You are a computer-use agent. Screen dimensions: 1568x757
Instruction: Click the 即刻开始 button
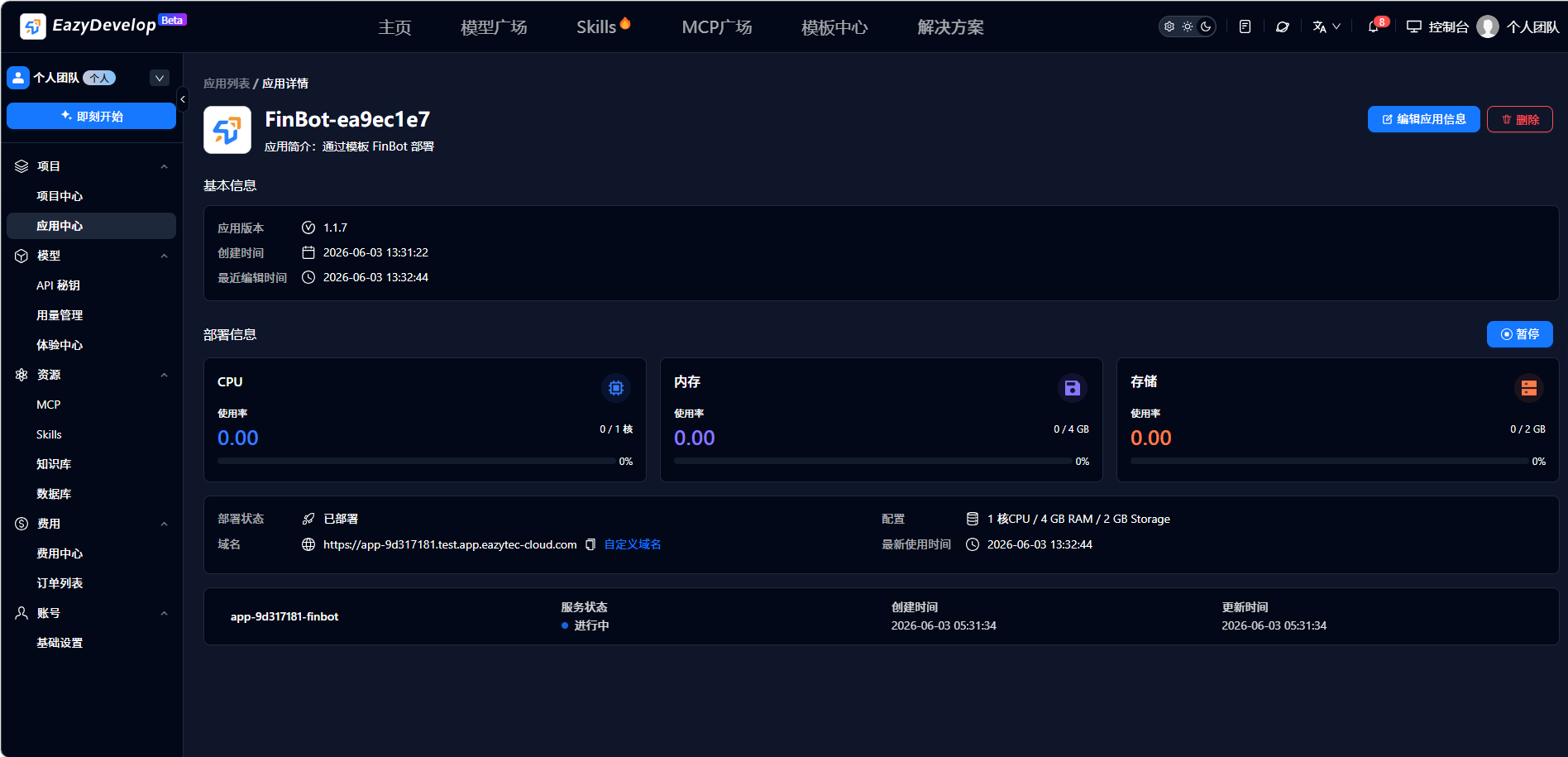(91, 116)
